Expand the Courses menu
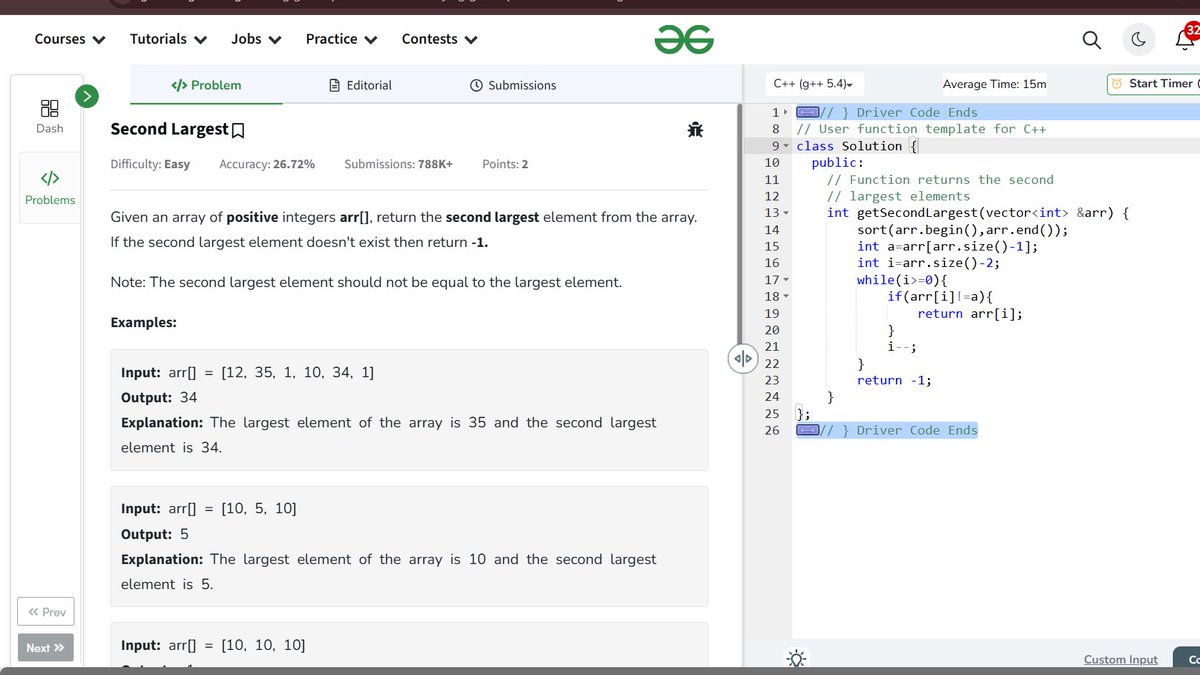 click(x=70, y=39)
